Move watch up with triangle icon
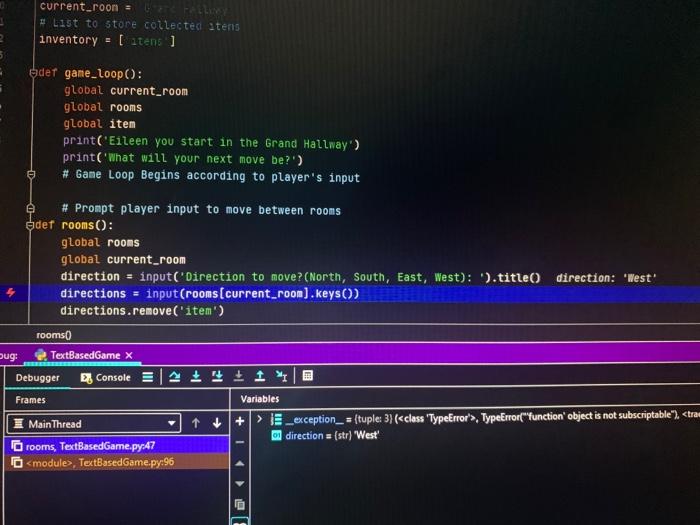The height and width of the screenshot is (525, 700). click(240, 463)
